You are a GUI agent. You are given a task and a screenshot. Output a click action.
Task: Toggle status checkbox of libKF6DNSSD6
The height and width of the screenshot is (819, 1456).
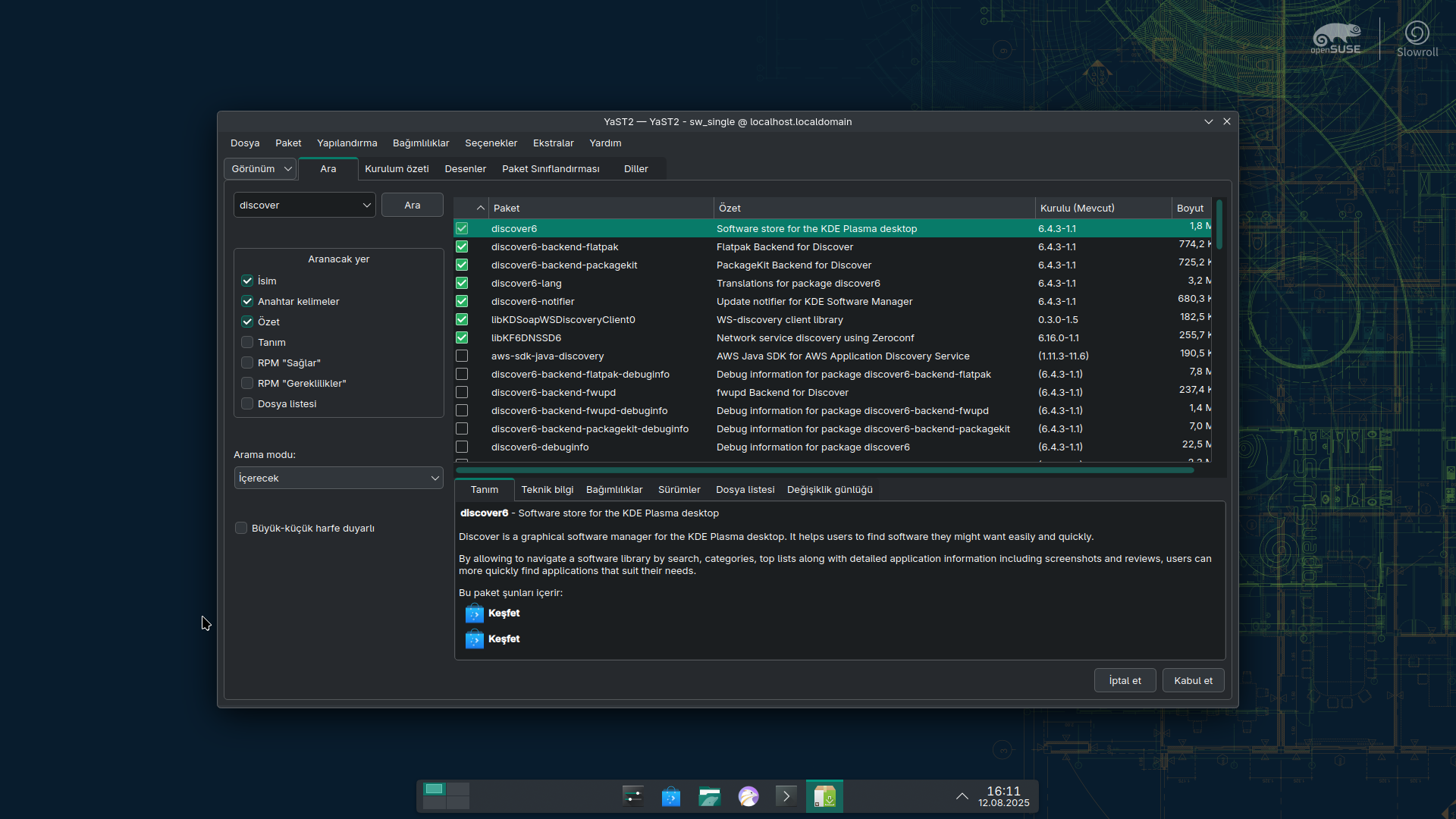point(462,337)
